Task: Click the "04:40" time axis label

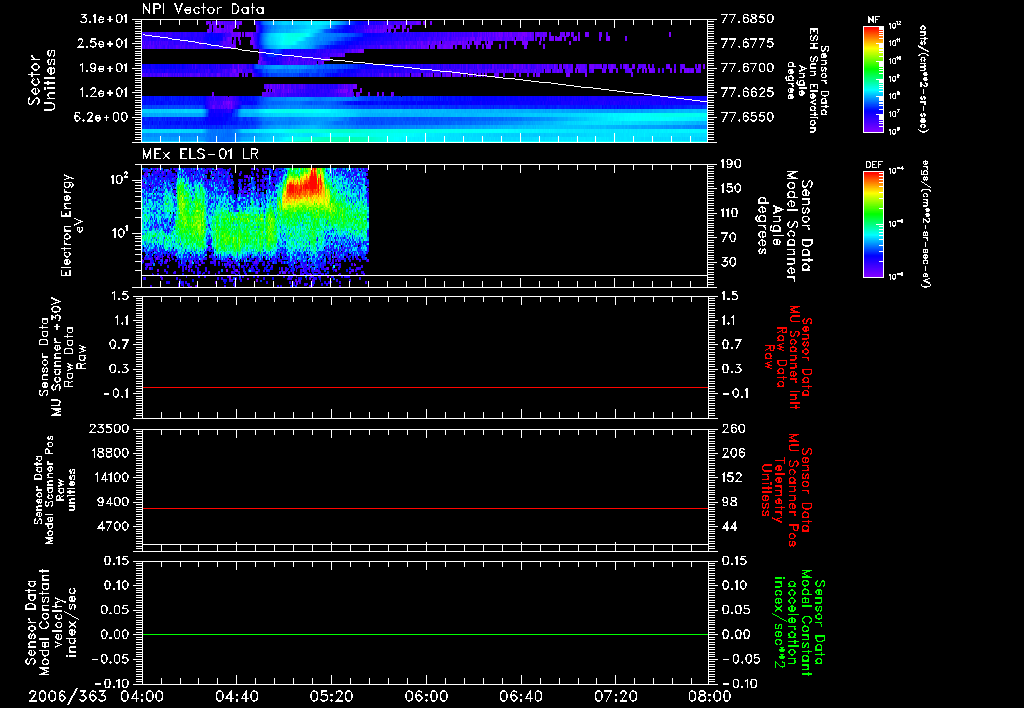Action: 236,696
